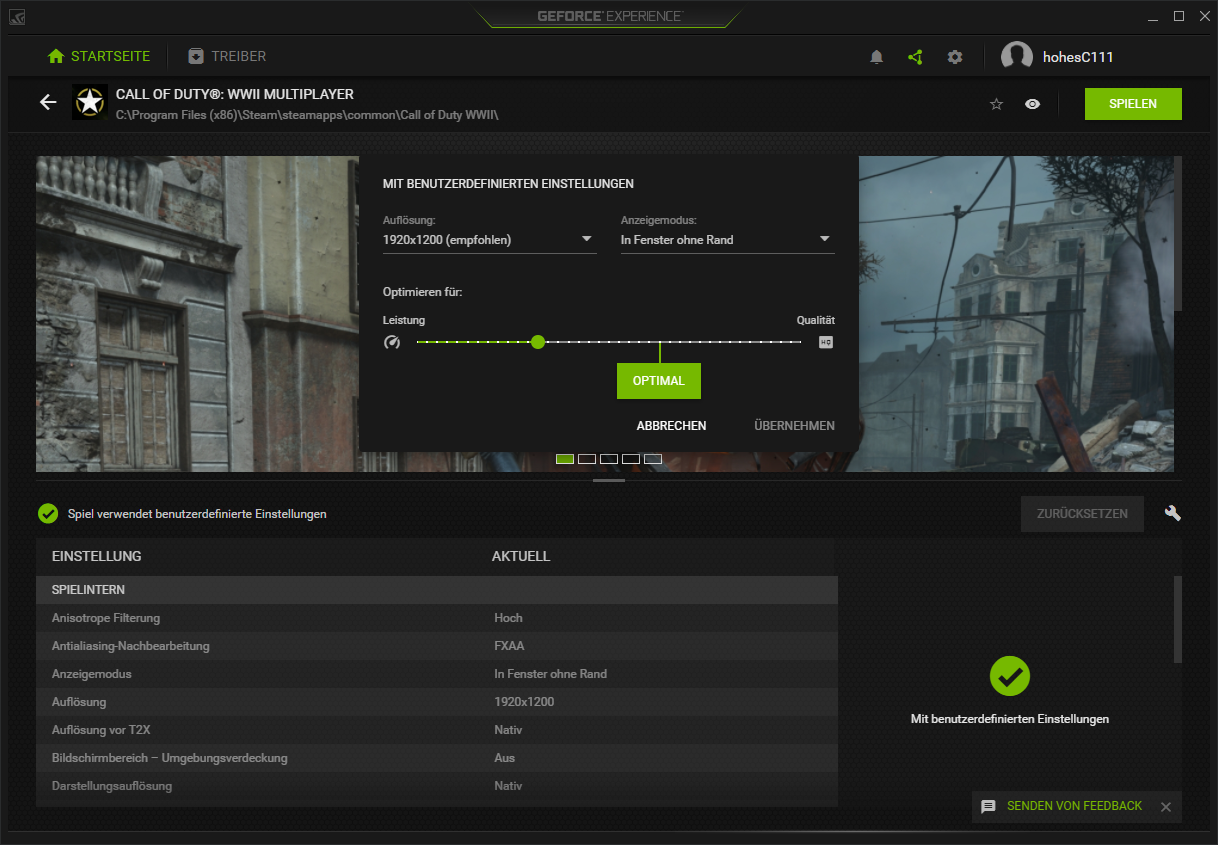Launch the game with Spielen
The image size is (1218, 845).
[1133, 104]
